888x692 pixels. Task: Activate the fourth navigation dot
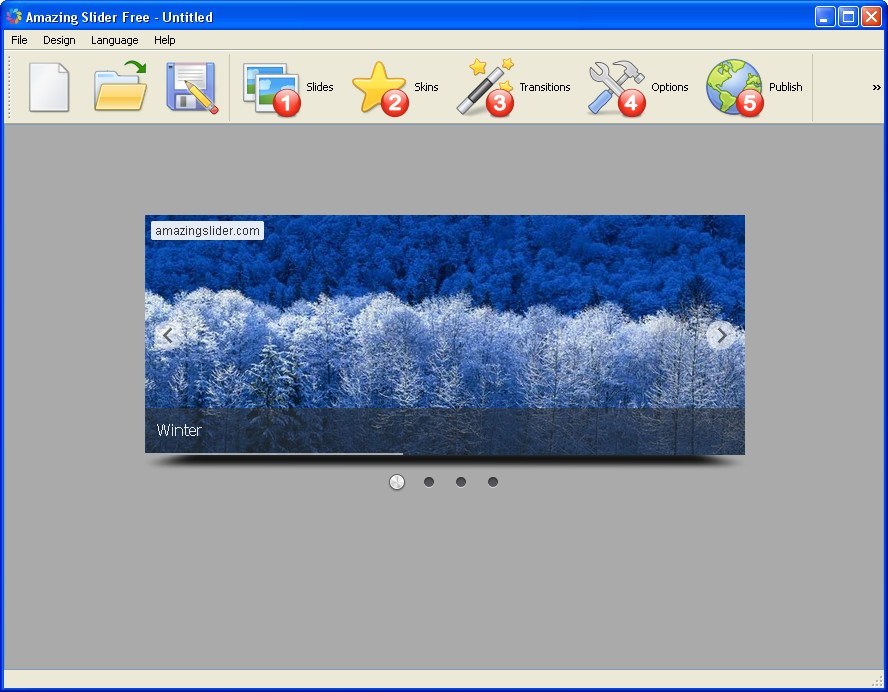point(492,481)
